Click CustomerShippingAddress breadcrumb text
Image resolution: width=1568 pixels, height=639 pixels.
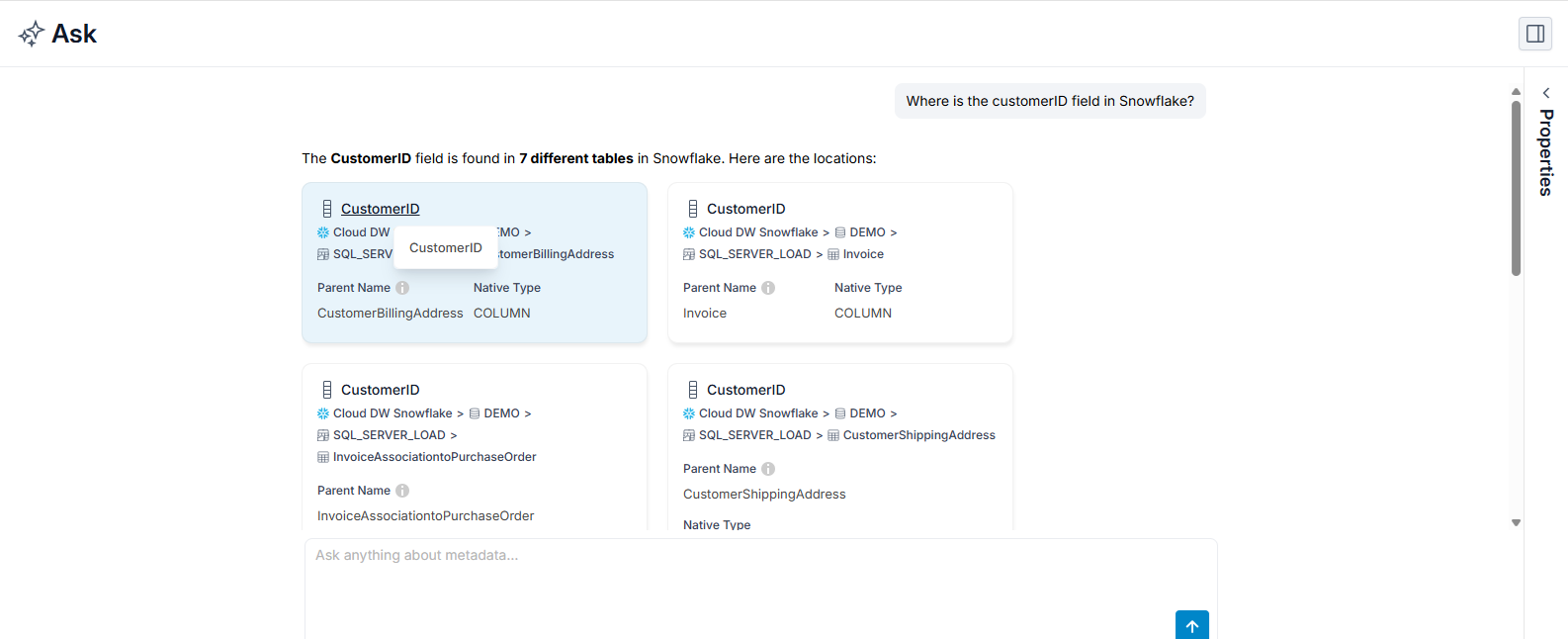pos(919,435)
